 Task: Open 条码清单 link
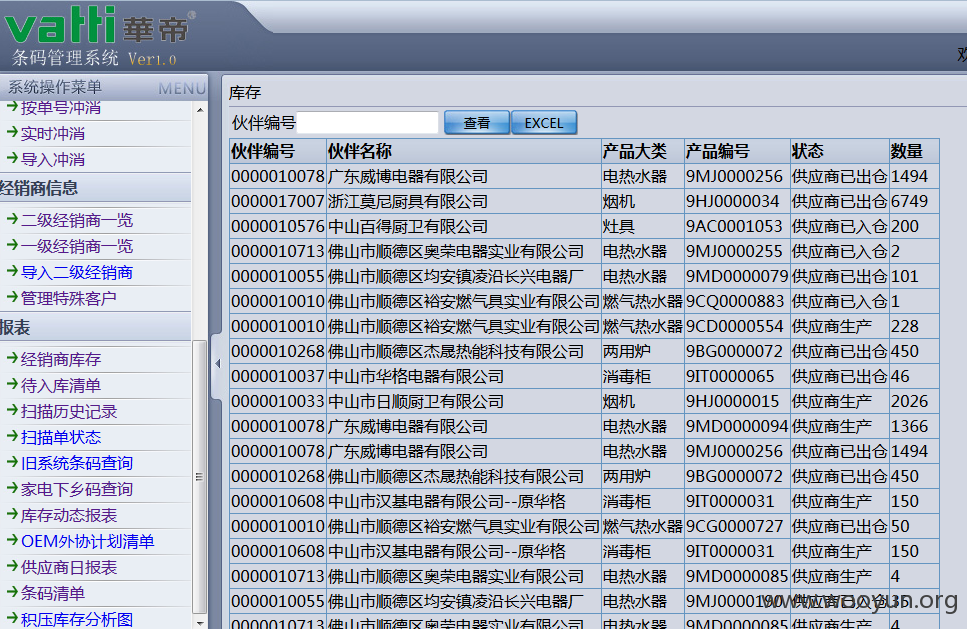coord(53,593)
